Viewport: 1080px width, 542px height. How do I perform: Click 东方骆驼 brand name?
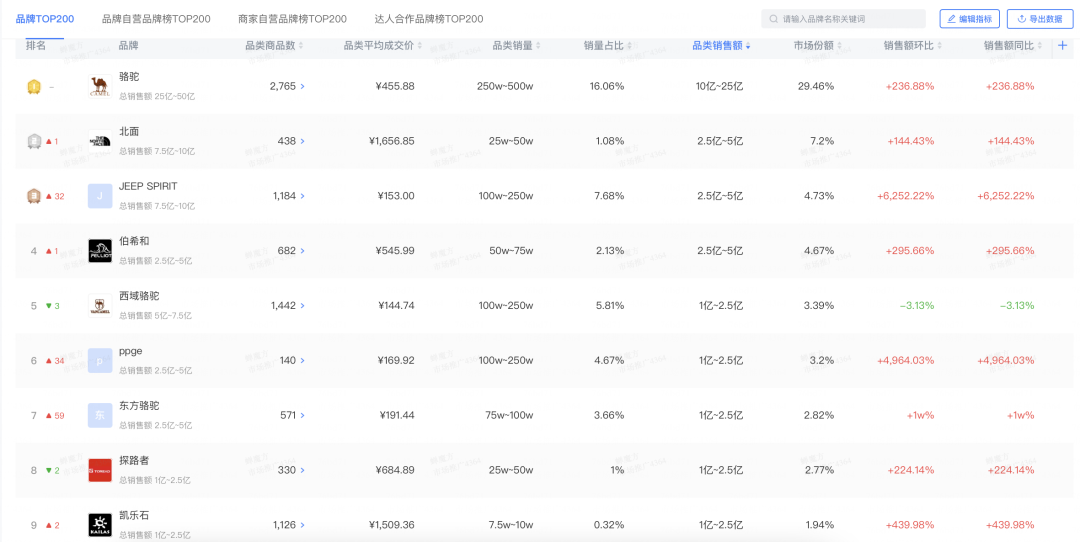(x=139, y=406)
